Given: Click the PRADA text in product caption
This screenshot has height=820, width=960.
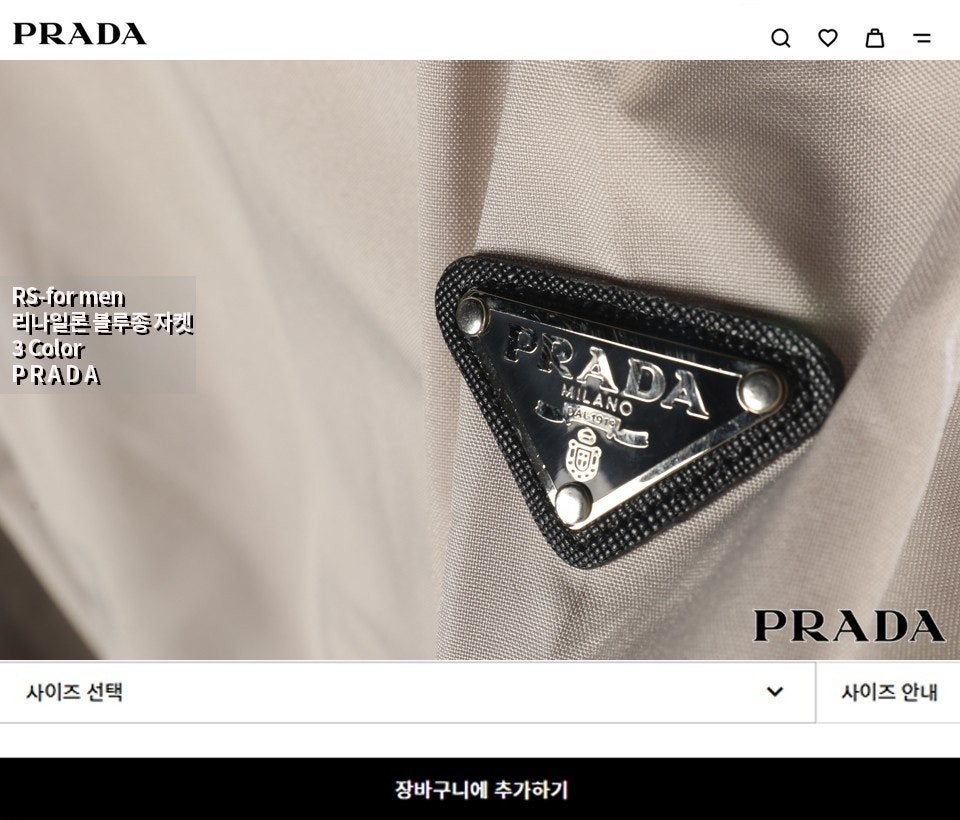Looking at the screenshot, I should 56,375.
